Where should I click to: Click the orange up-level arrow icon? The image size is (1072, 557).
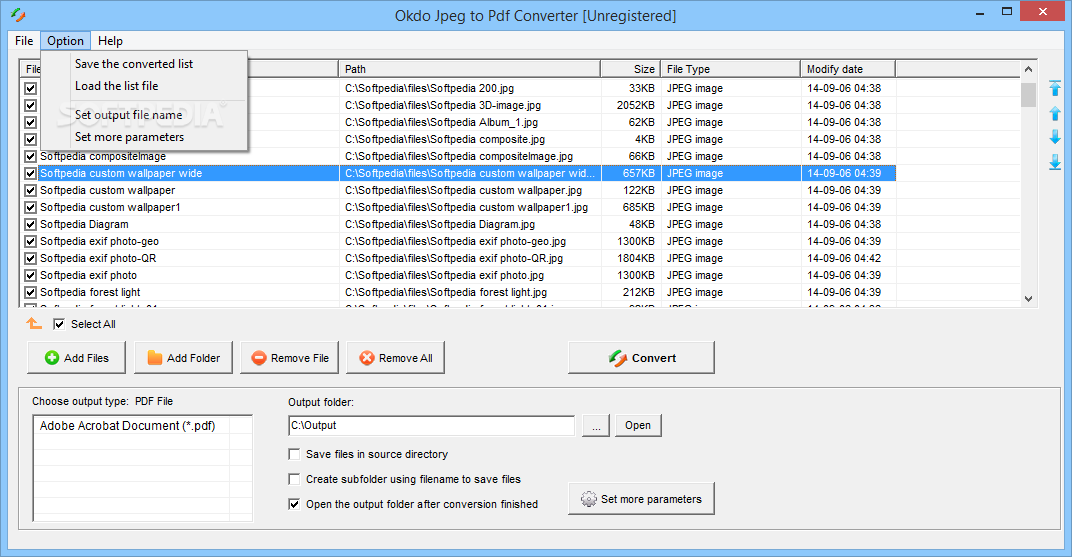[34, 323]
